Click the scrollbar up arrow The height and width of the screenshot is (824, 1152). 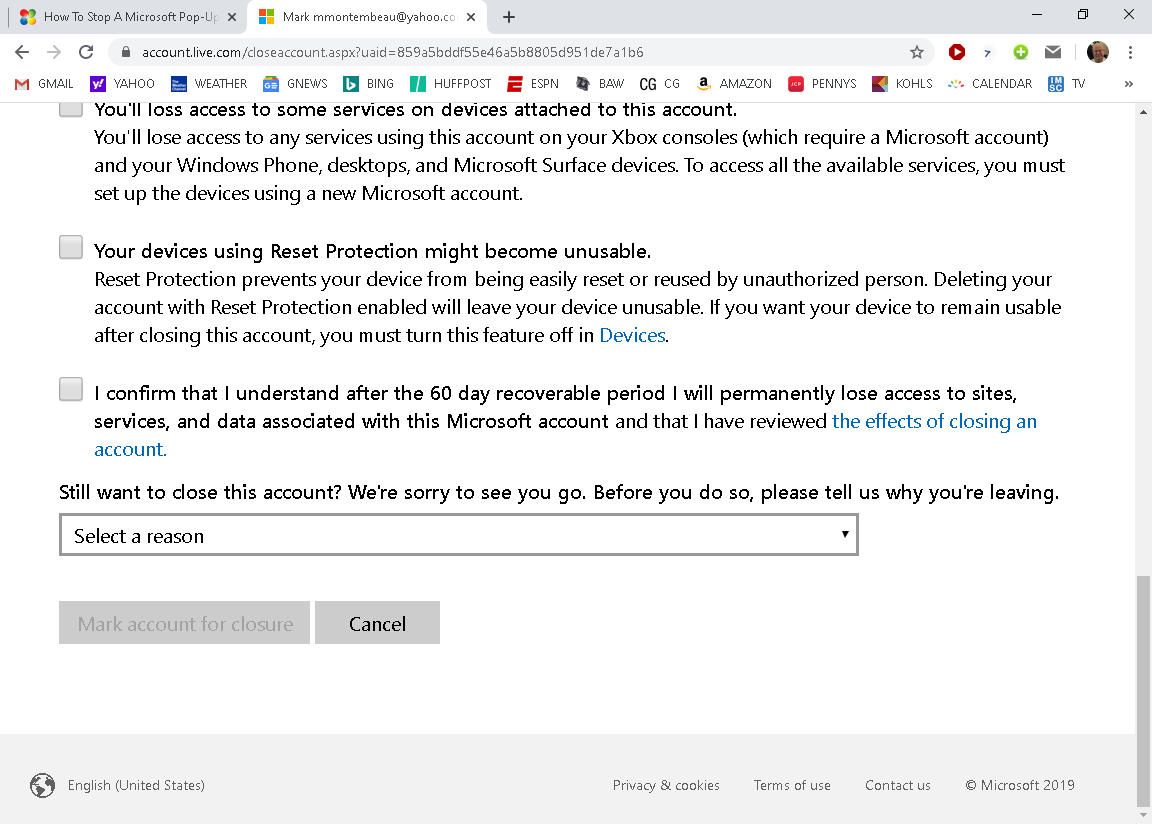pyautogui.click(x=1143, y=112)
